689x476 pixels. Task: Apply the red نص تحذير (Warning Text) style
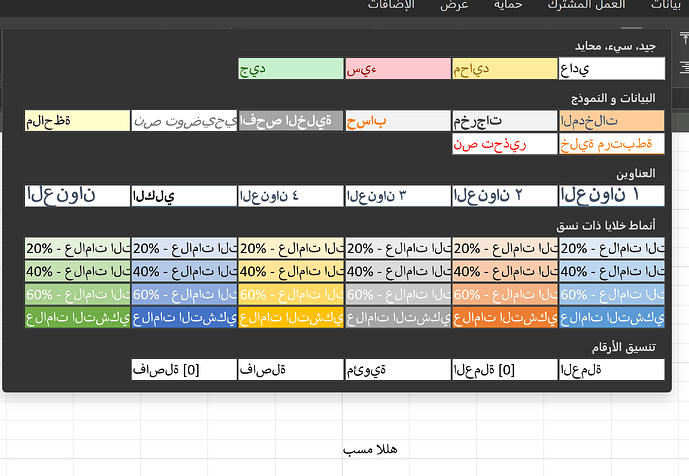504,144
